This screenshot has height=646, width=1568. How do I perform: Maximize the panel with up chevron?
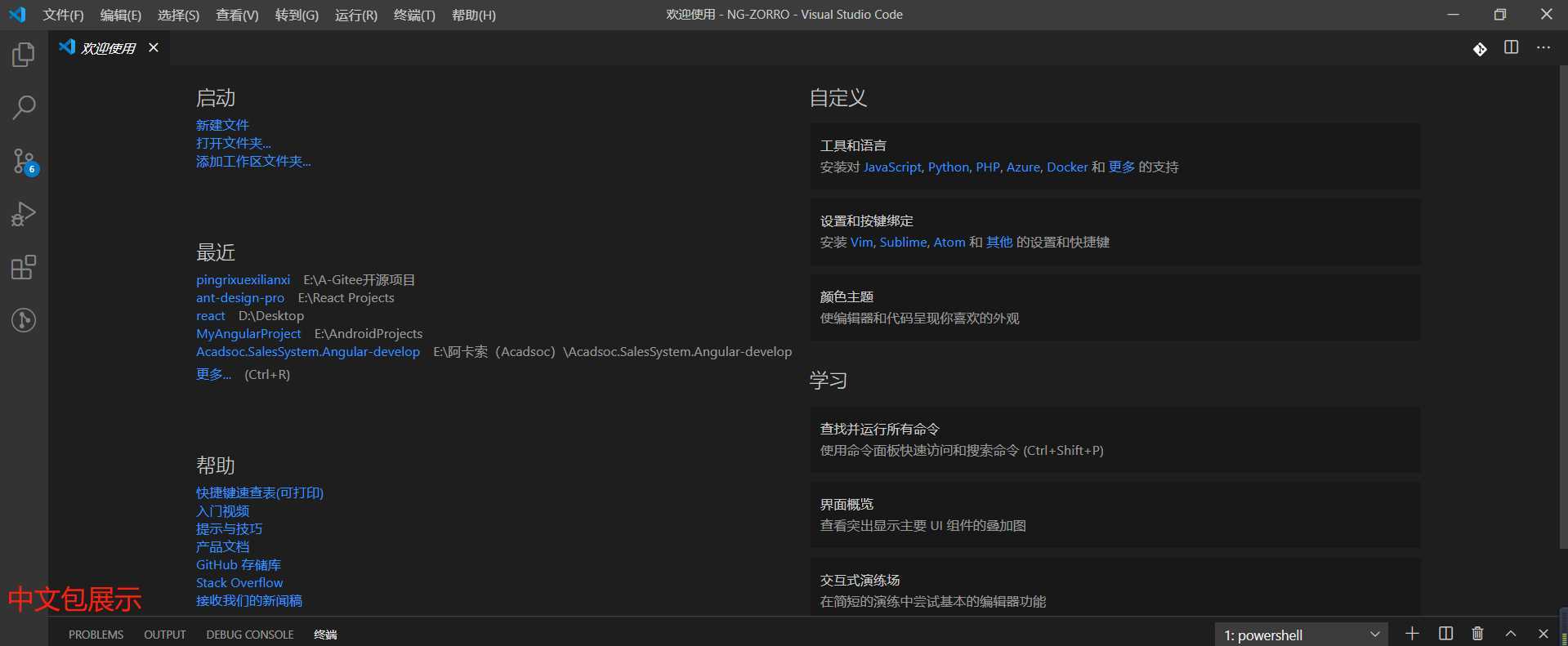point(1511,634)
